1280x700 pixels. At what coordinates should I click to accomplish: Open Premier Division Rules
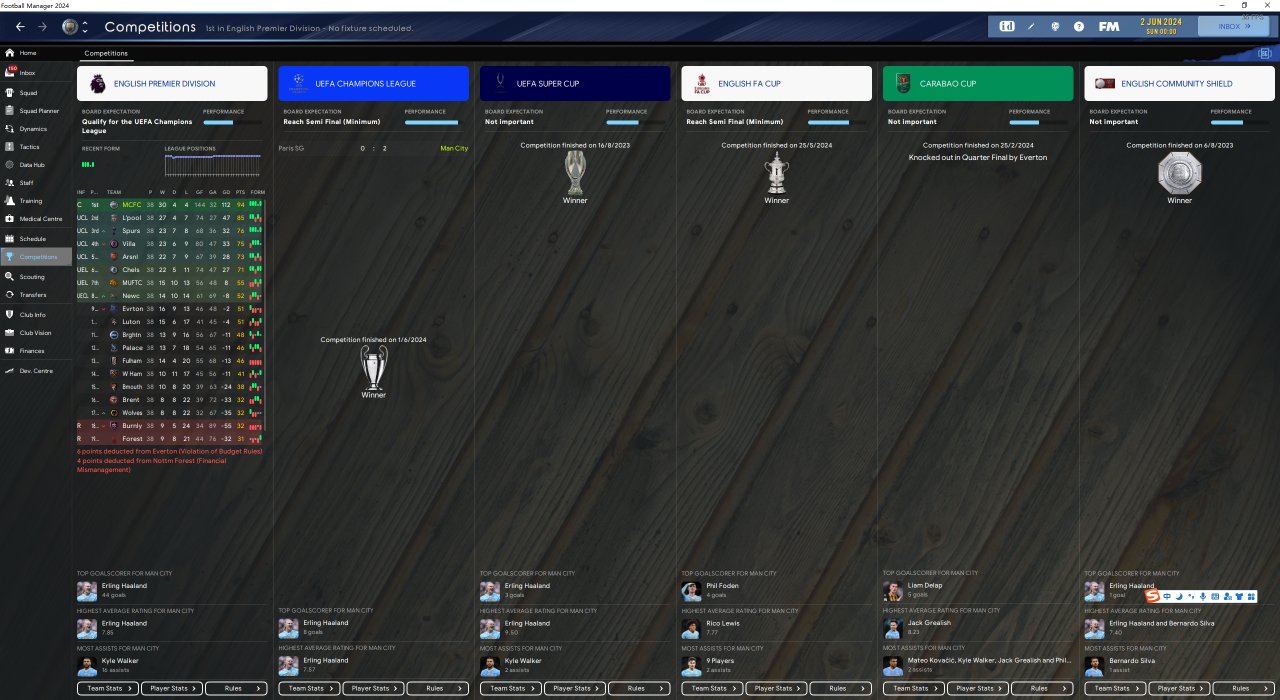pos(236,688)
